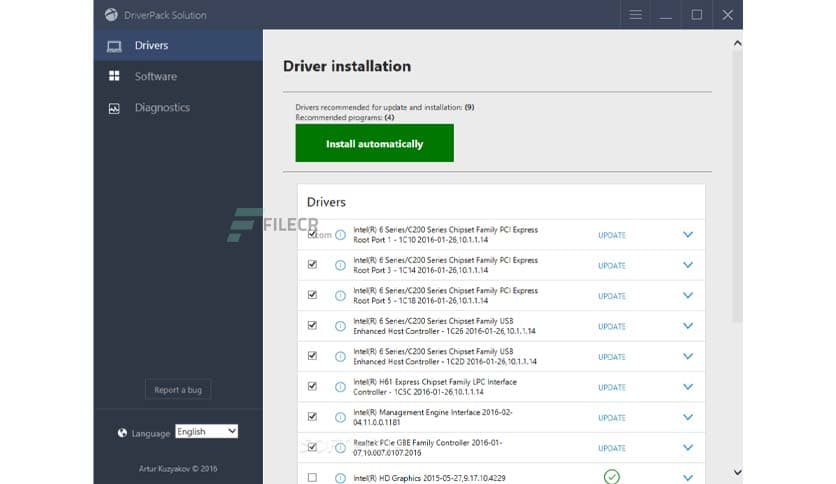Update USB Host Controller 1C2D driver

[612, 357]
